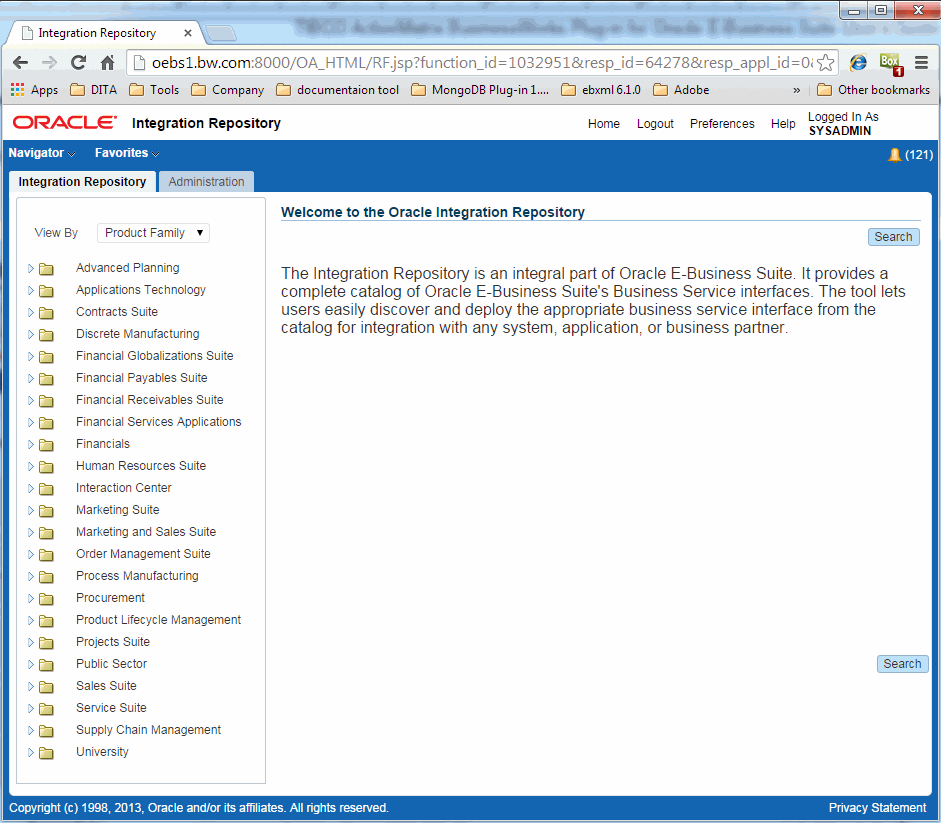Expand Applications Technology tree node

click(x=31, y=291)
